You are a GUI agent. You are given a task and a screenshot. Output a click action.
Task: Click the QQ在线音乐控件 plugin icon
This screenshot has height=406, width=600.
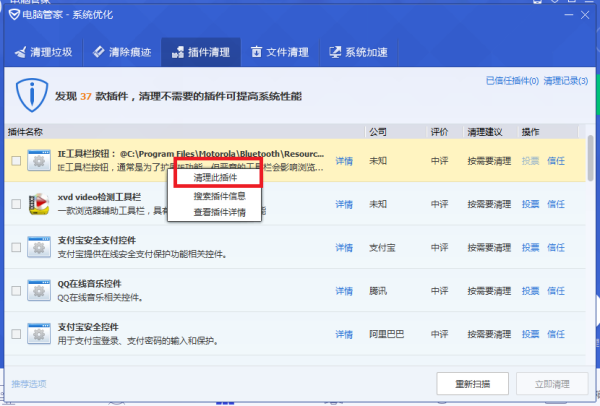point(40,290)
